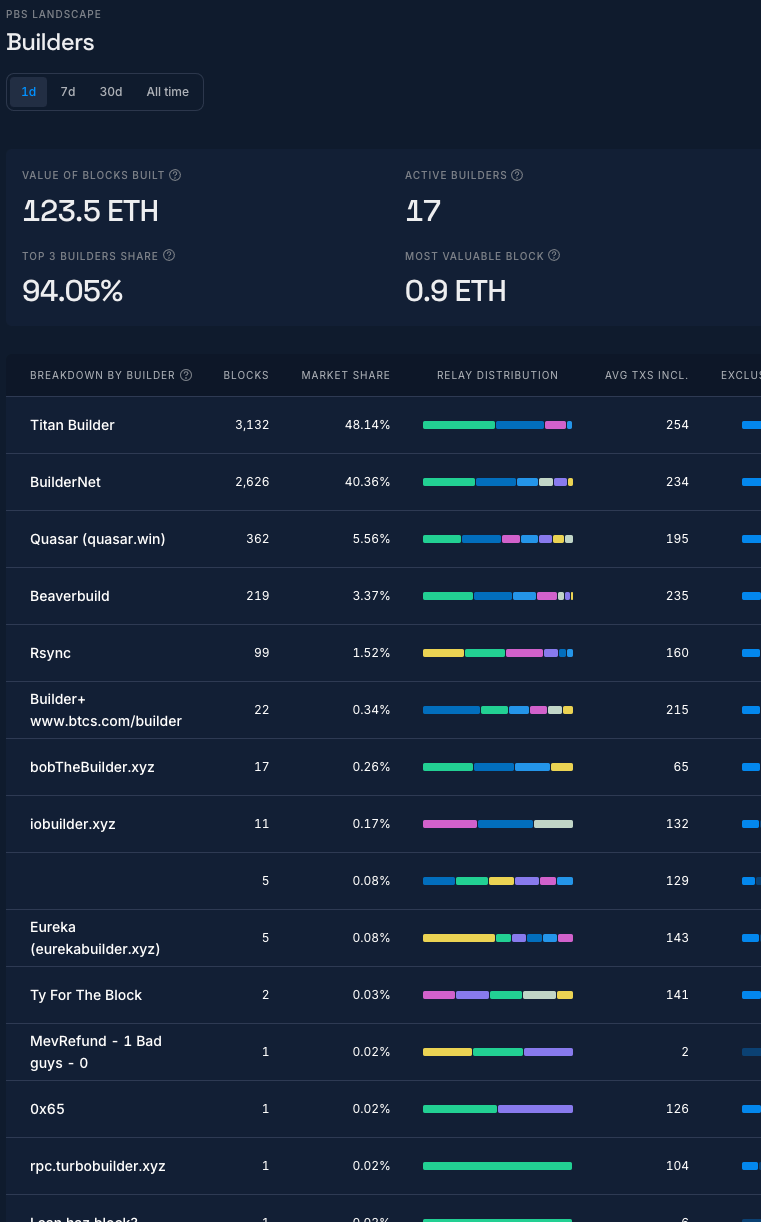Click help icon beside Most Valuable Block
Viewport: 761px width, 1222px height.
tap(554, 256)
